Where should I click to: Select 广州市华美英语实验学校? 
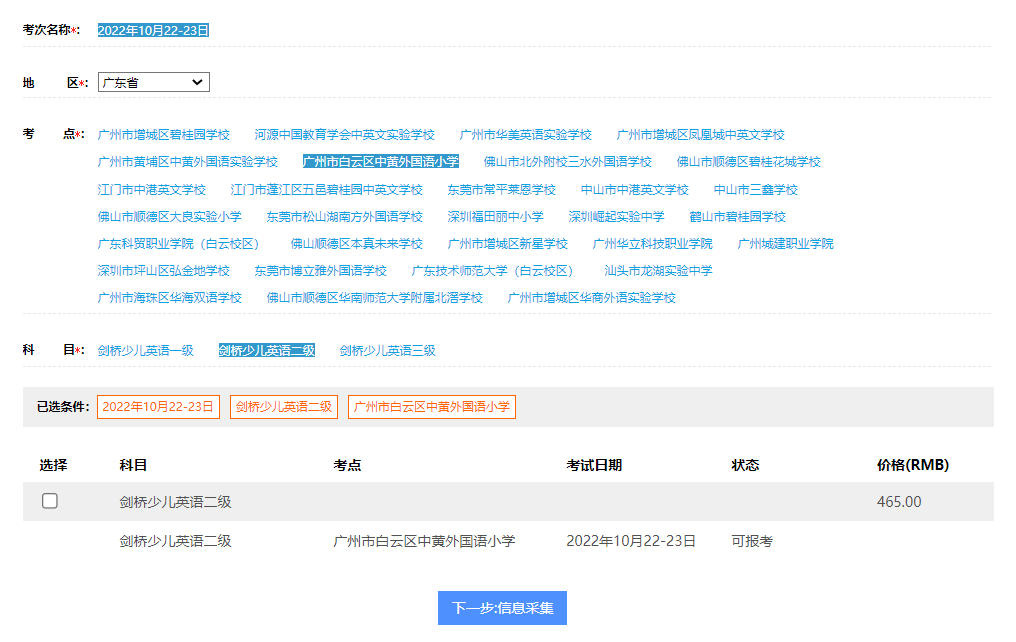tap(525, 135)
